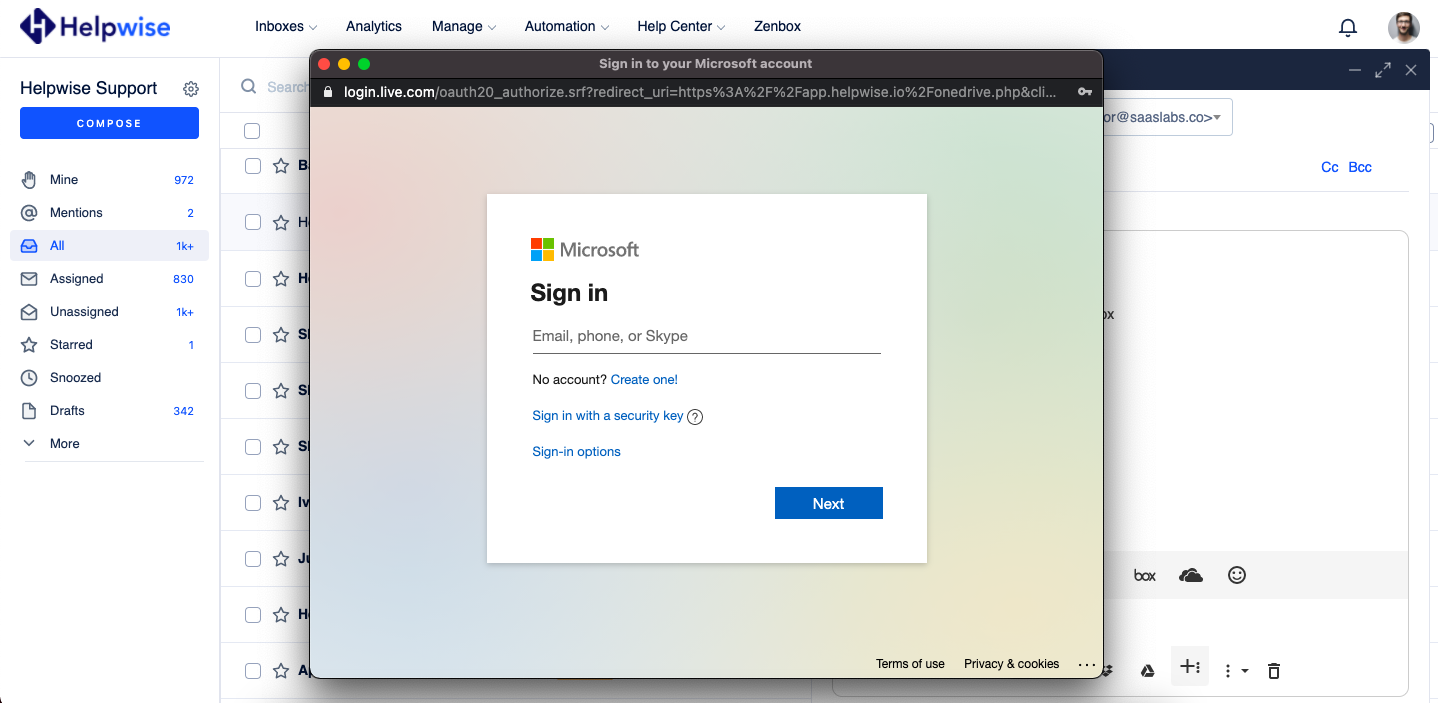
Task: Discard the draft using the trash icon
Action: point(1273,670)
